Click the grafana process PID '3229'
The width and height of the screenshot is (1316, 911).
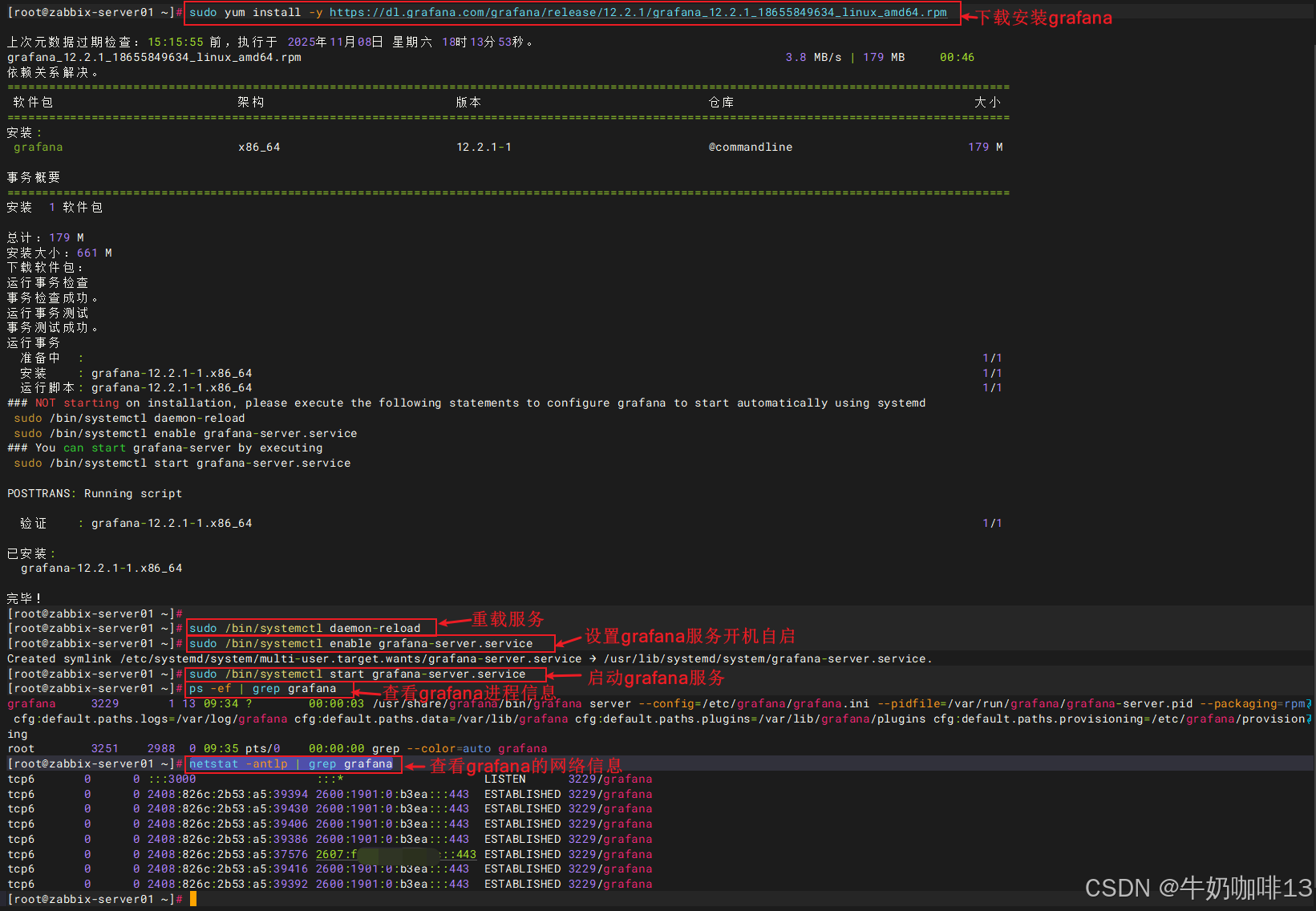pos(105,703)
